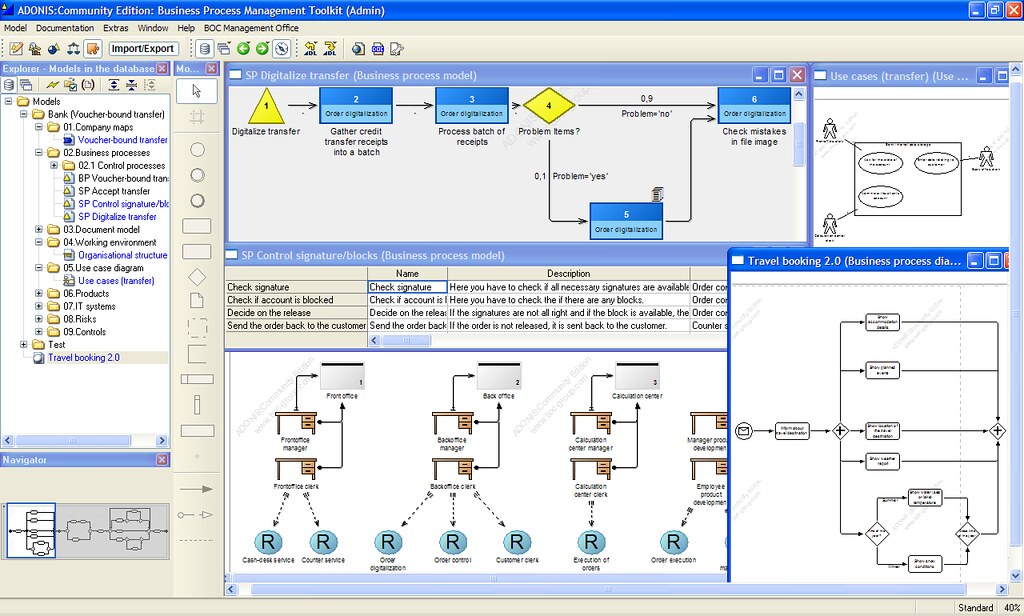Activate the Import/Export puzzle-piece component icon
Image resolution: width=1024 pixels, height=616 pixels.
(x=93, y=48)
